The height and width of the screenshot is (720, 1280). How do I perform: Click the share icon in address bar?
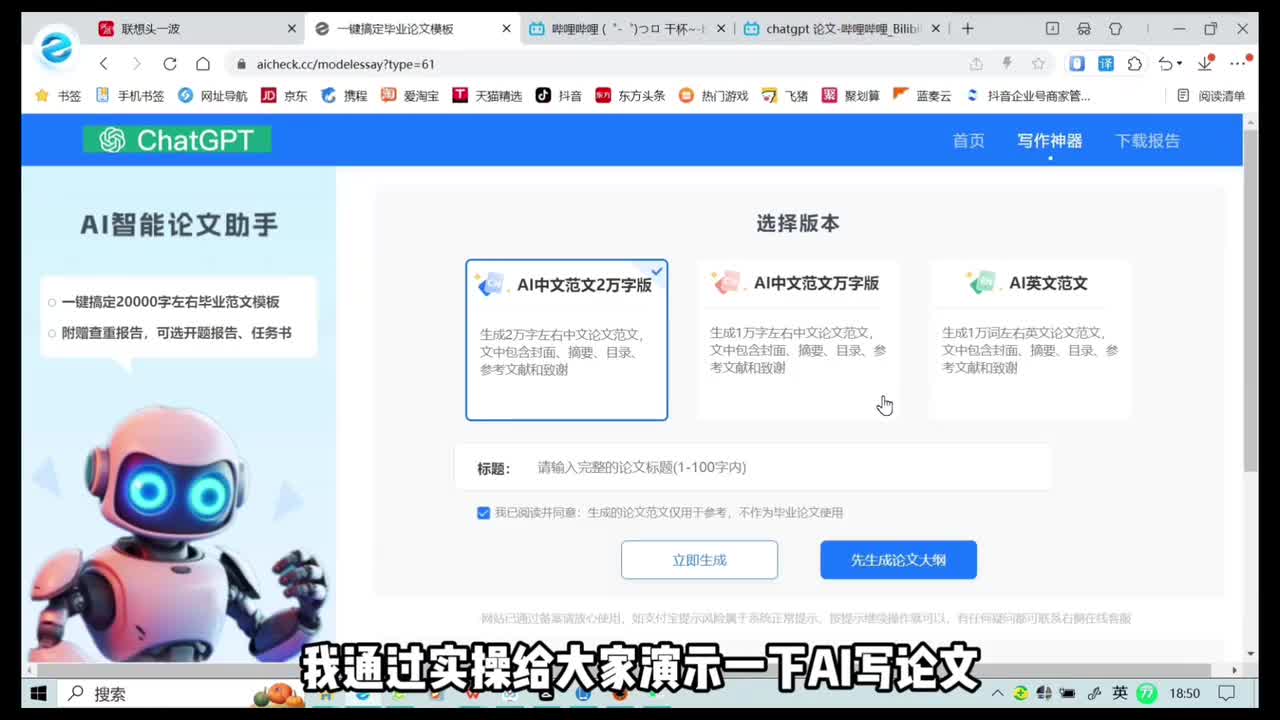976,64
